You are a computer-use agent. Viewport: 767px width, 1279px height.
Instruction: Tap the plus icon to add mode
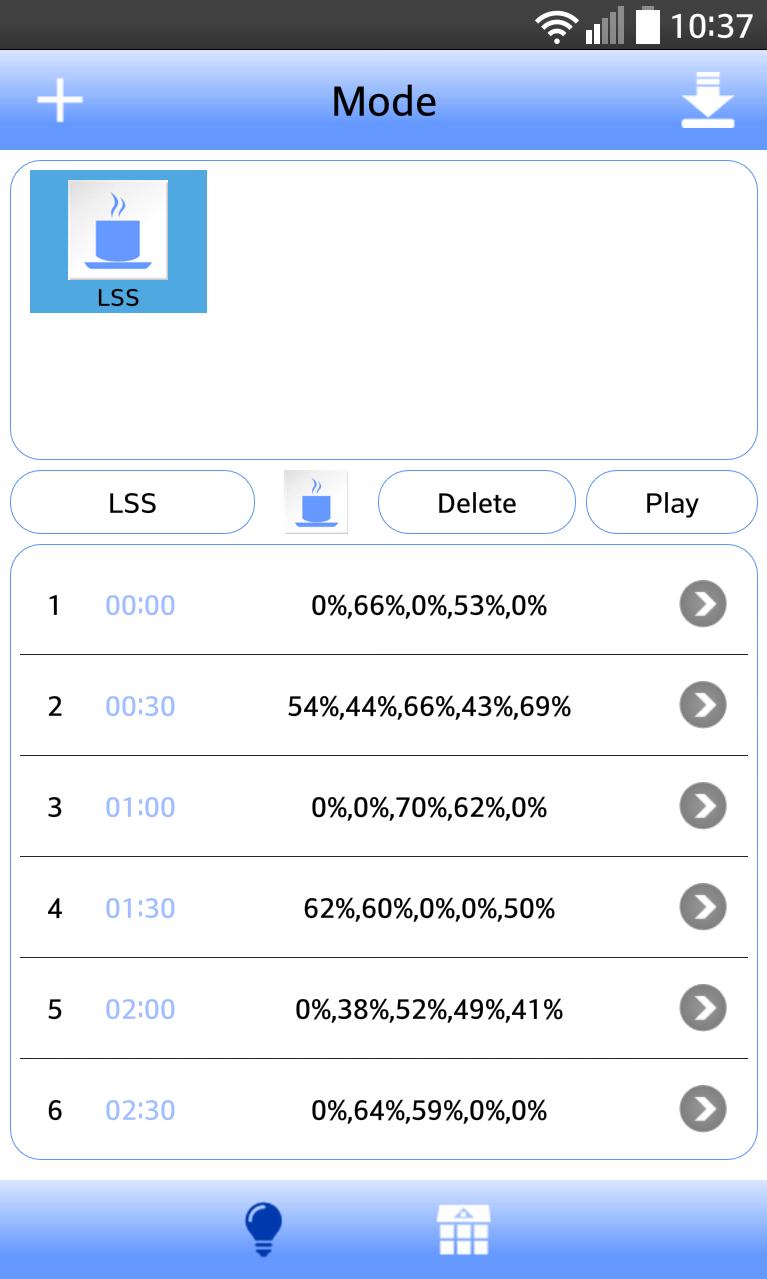pyautogui.click(x=60, y=101)
